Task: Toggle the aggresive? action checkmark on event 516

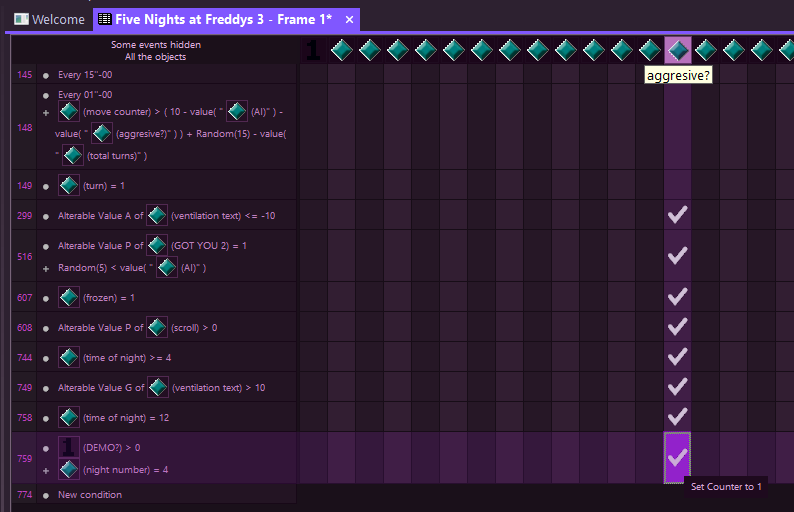Action: click(678, 256)
